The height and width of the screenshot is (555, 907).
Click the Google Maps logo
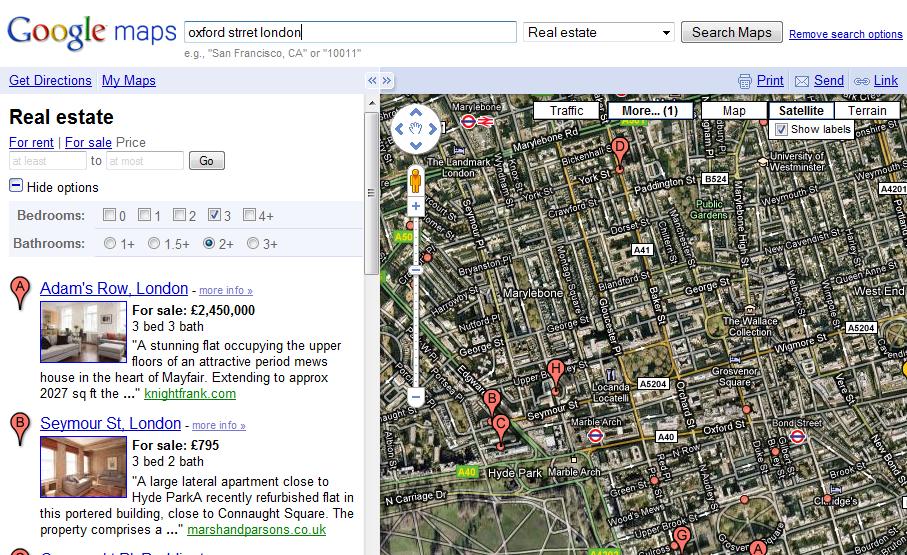coord(92,32)
